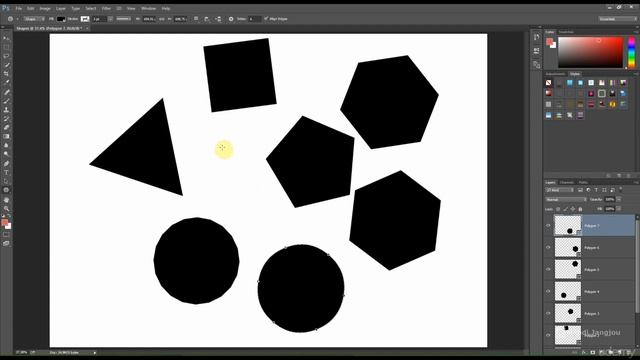Select the Gradient tool
Screen dimensions: 640x360
click(x=6, y=136)
